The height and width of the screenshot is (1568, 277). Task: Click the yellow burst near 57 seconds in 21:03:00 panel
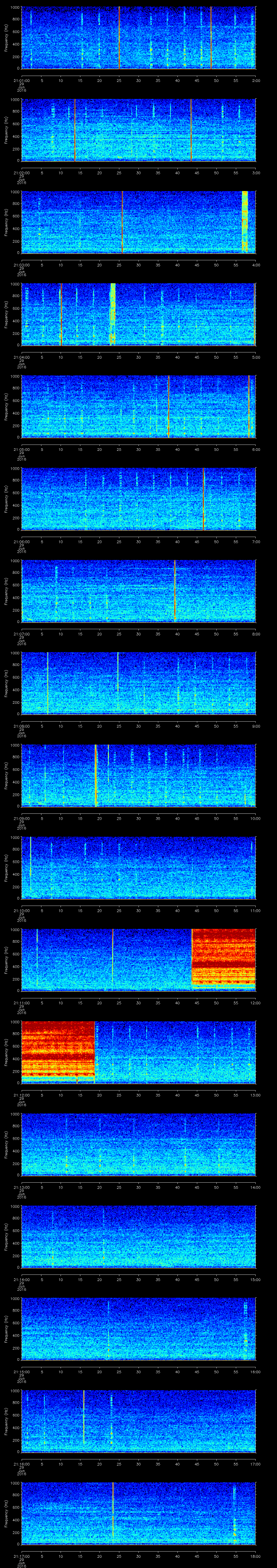(x=245, y=222)
